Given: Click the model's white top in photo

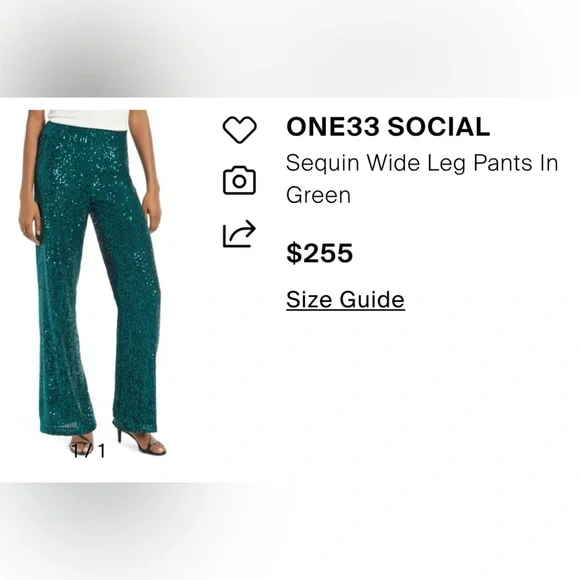Looking at the screenshot, I should point(89,119).
